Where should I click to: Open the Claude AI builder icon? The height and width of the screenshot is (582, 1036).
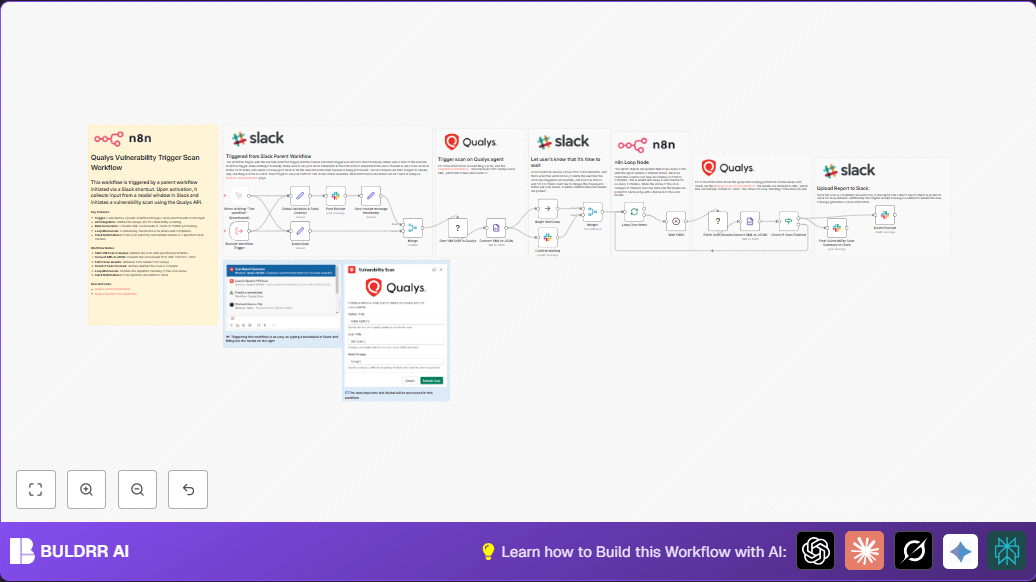[864, 551]
